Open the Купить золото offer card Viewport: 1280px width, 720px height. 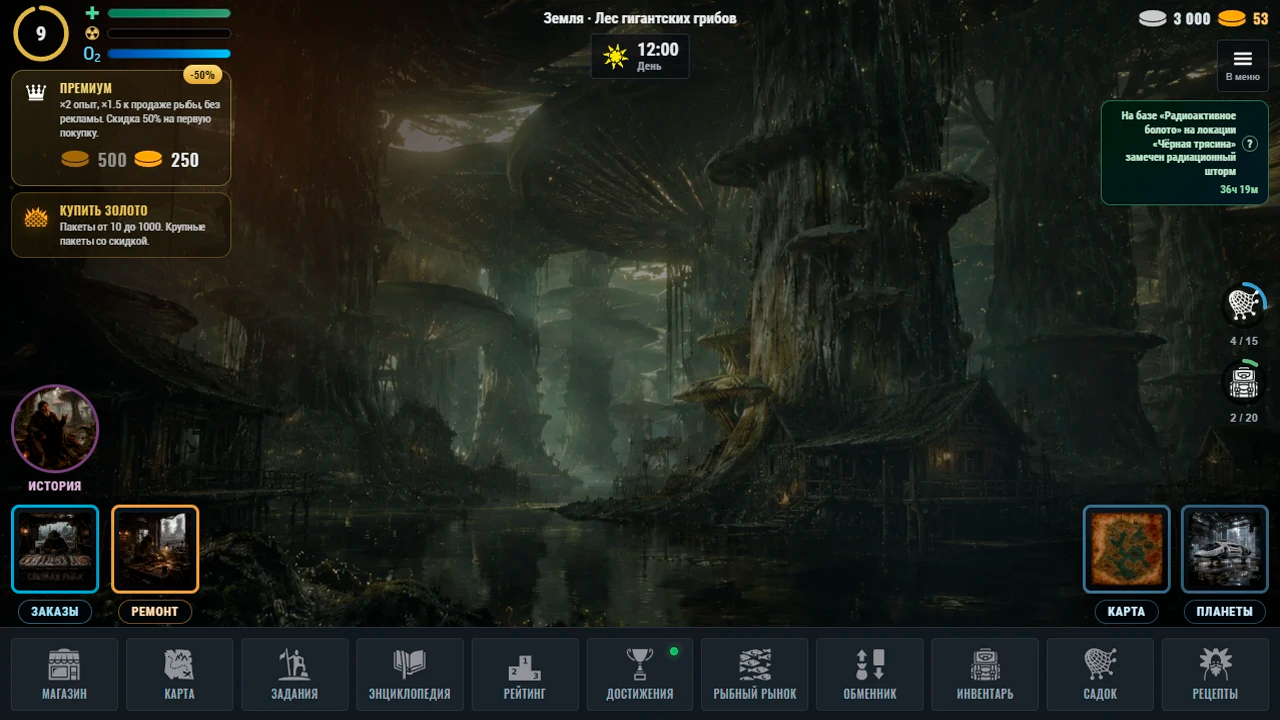(x=121, y=225)
